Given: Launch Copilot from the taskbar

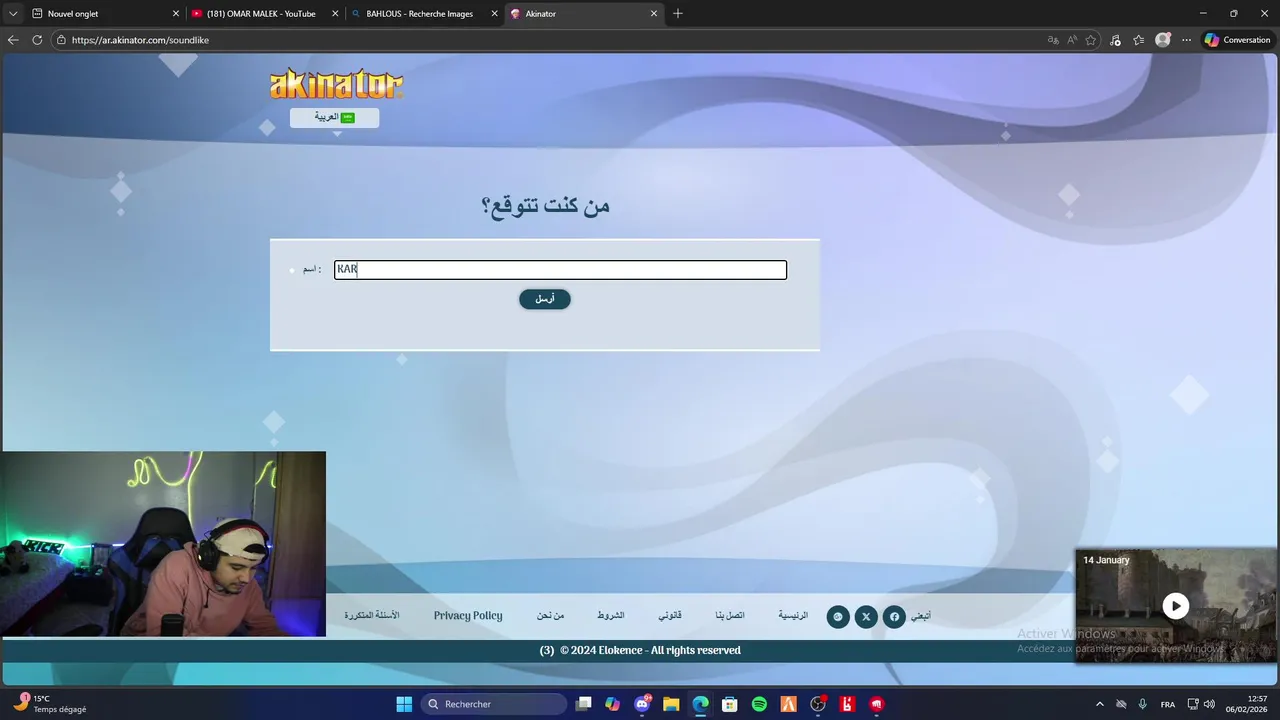Looking at the screenshot, I should pyautogui.click(x=613, y=704).
